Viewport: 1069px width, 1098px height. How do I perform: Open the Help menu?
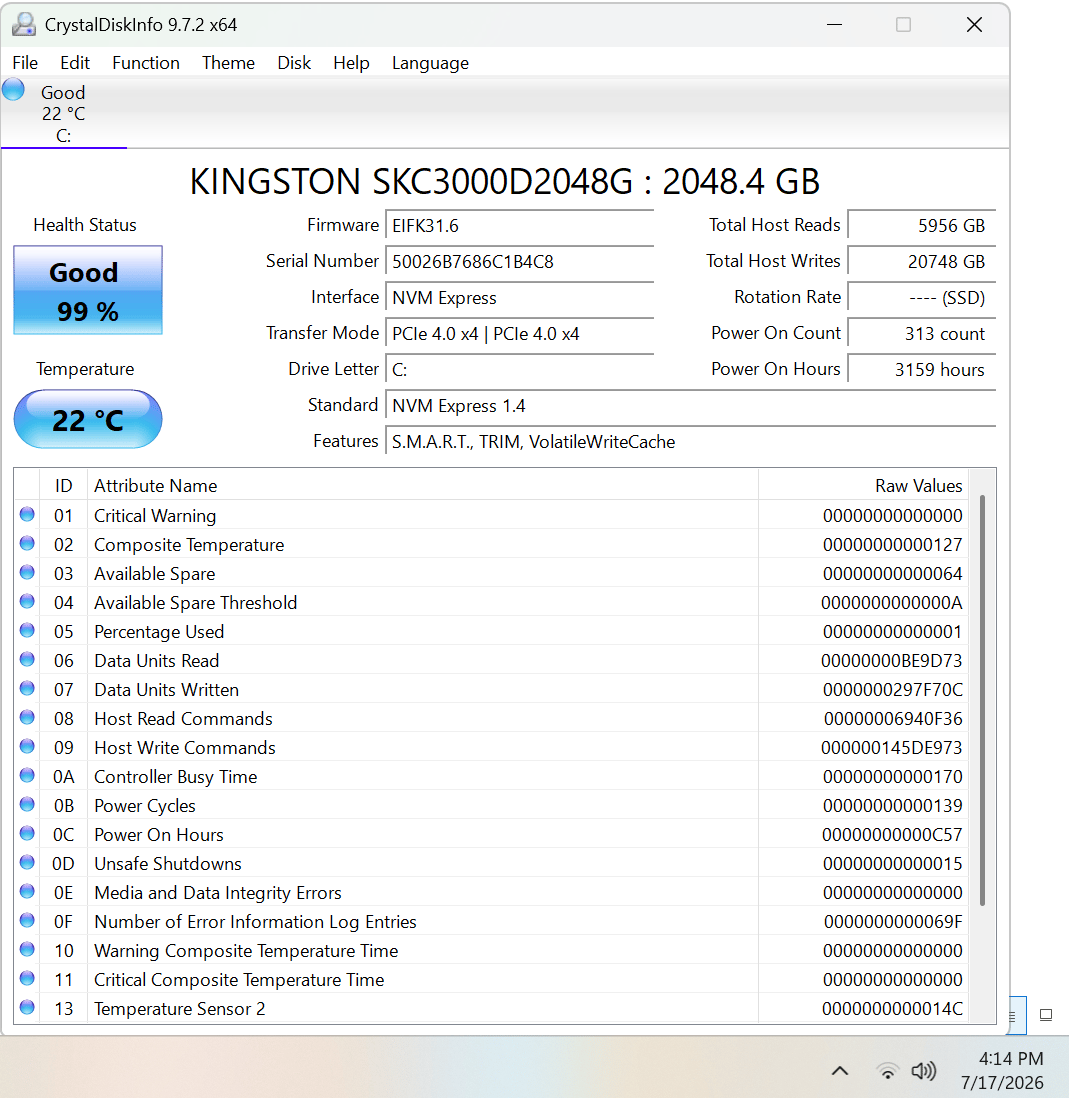point(351,63)
